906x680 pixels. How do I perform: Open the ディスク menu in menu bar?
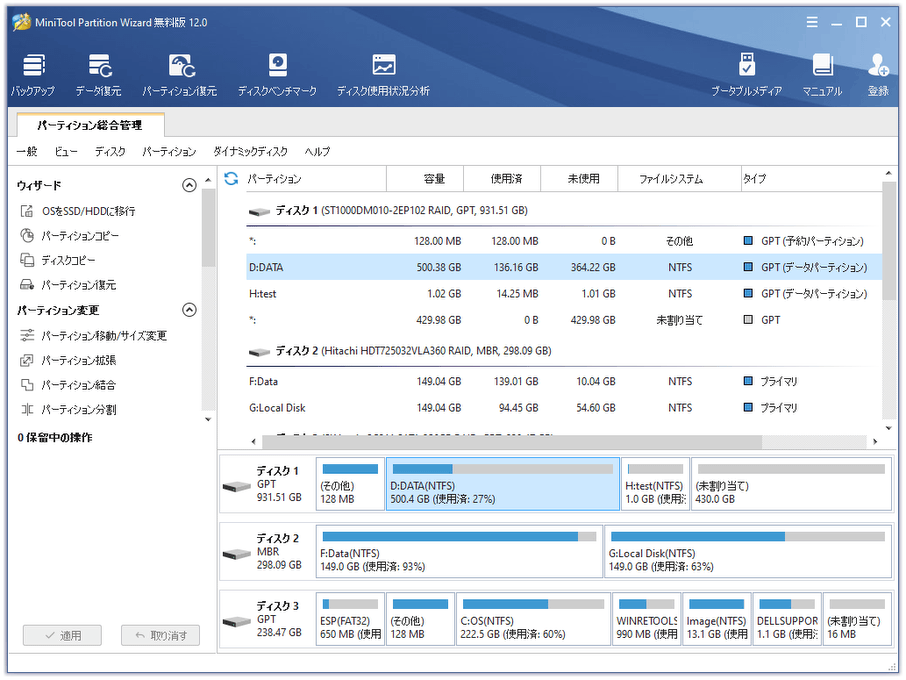click(110, 151)
